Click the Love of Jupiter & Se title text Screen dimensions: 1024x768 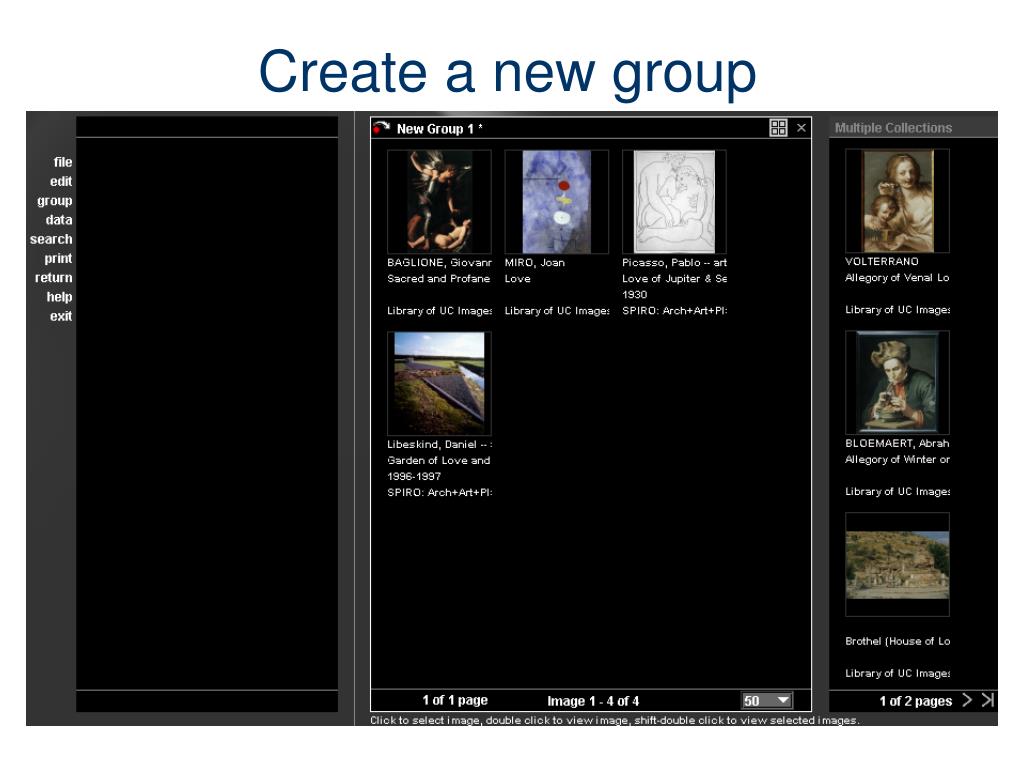[675, 279]
